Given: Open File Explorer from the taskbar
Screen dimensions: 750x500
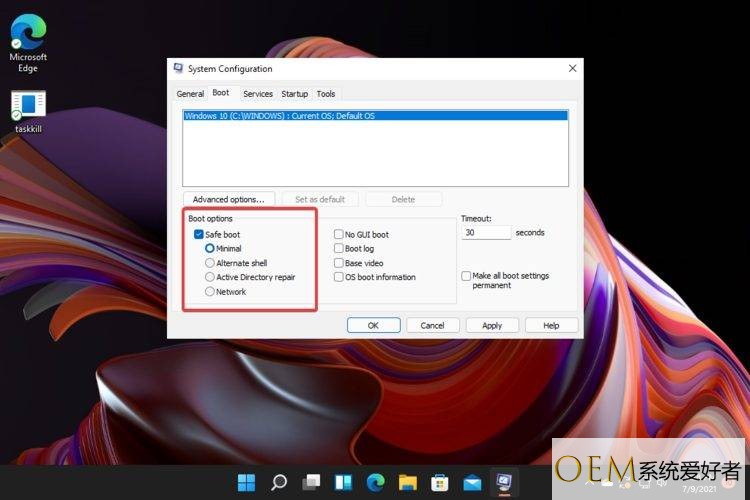Looking at the screenshot, I should pos(407,482).
